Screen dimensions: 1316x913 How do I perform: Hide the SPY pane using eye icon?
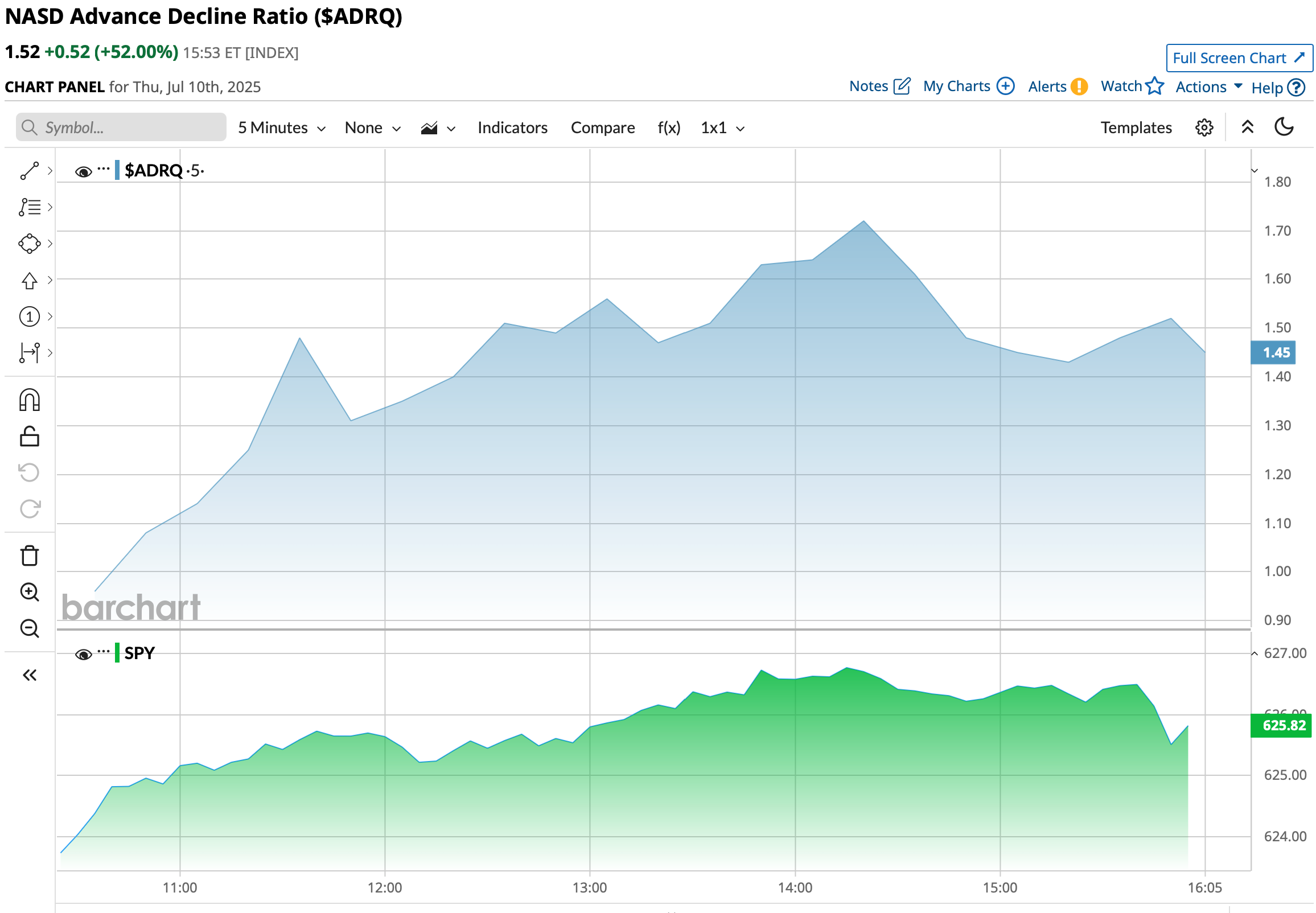(x=84, y=654)
